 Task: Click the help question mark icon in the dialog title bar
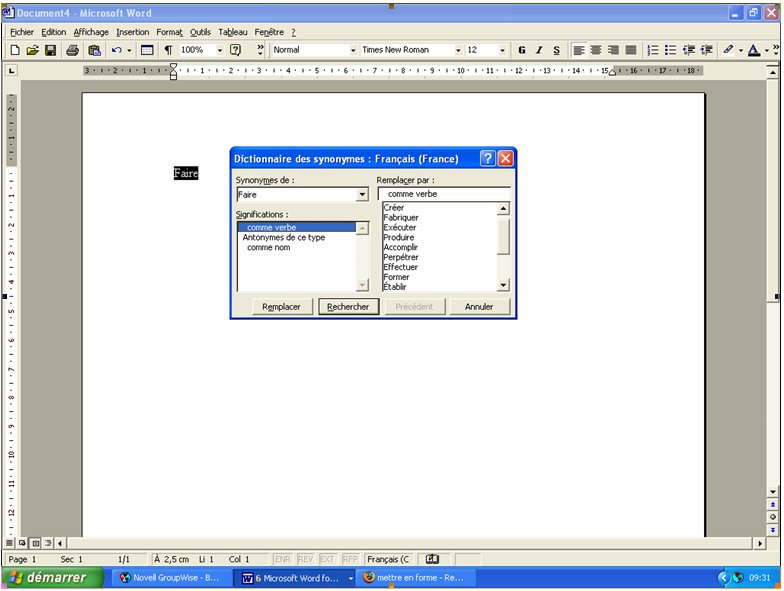487,158
